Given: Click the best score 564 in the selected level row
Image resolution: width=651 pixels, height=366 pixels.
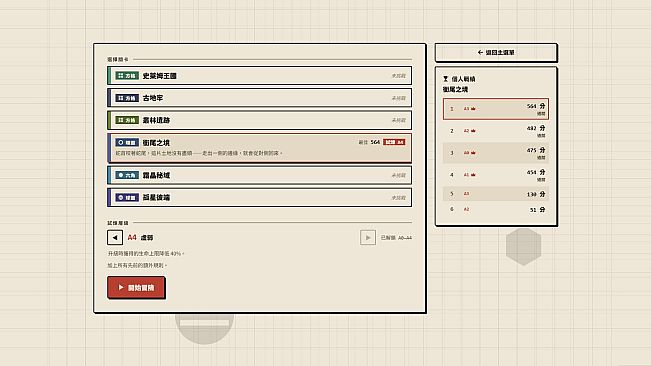Looking at the screenshot, I should 375,142.
